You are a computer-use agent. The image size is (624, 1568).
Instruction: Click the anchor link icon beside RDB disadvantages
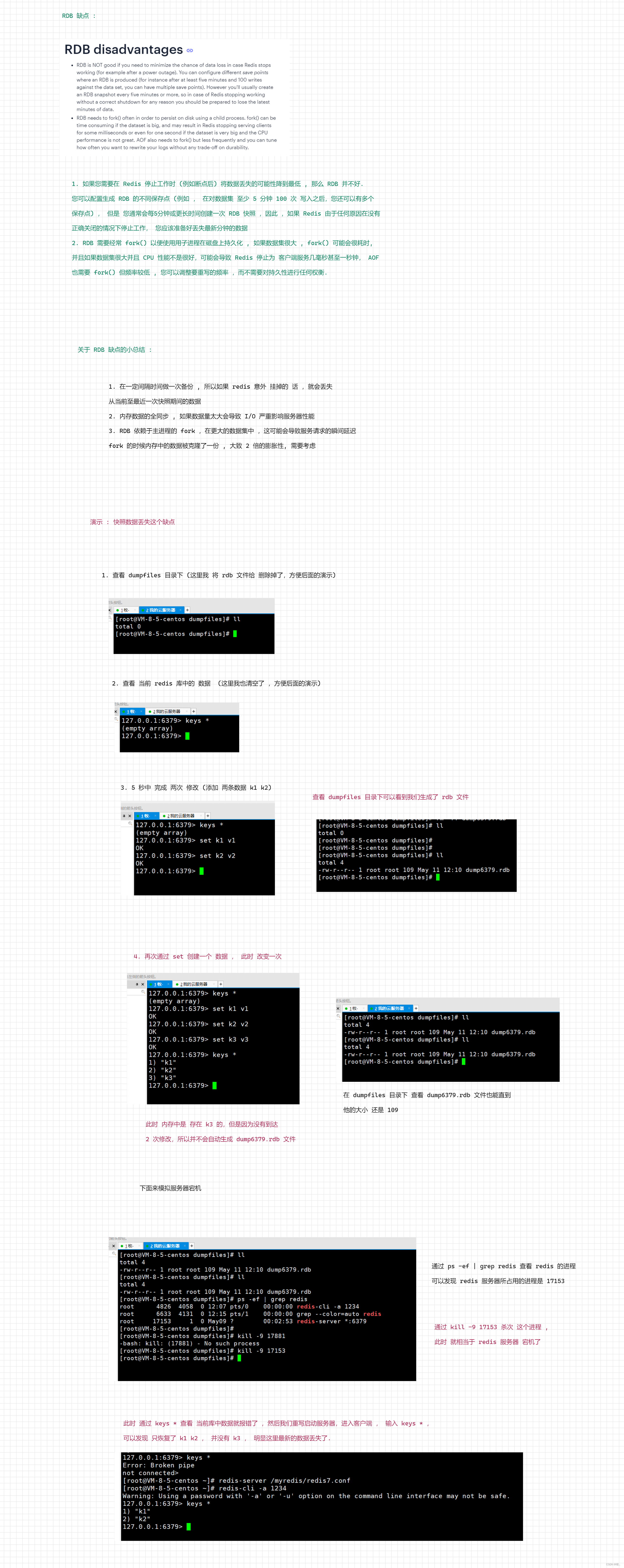190,51
